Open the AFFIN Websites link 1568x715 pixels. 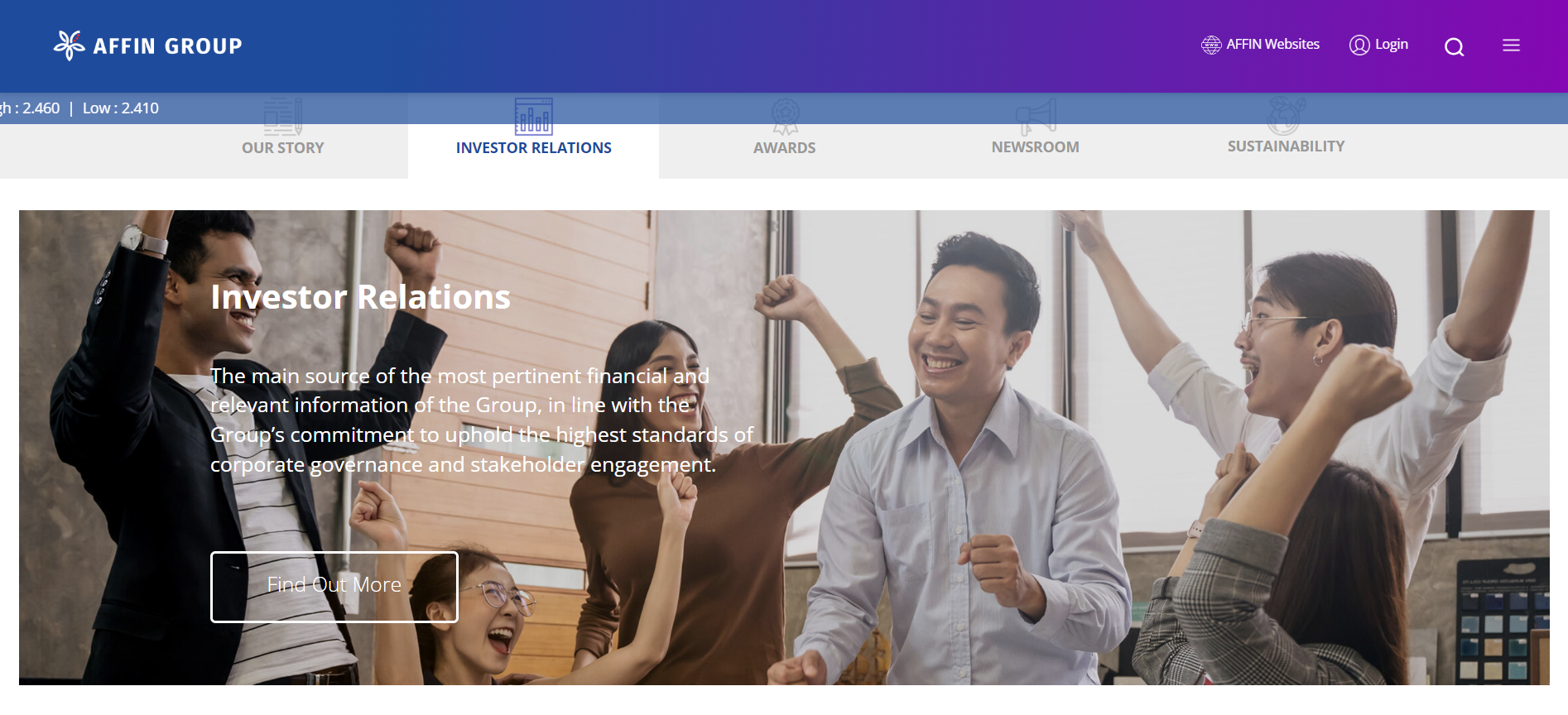tap(1272, 45)
